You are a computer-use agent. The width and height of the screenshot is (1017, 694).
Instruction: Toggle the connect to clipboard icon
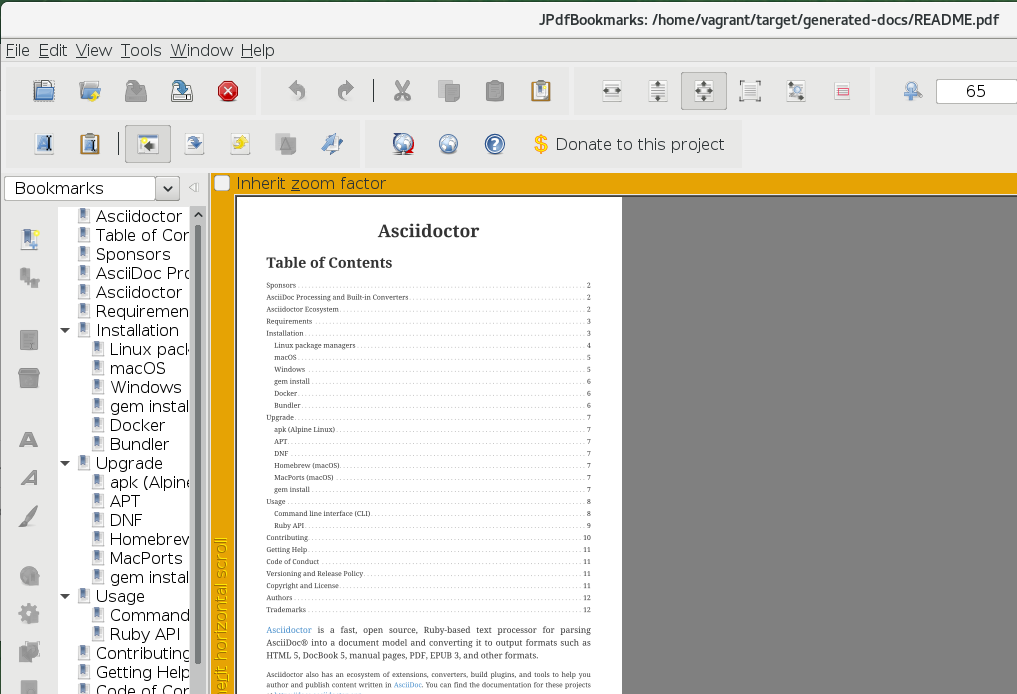(90, 143)
